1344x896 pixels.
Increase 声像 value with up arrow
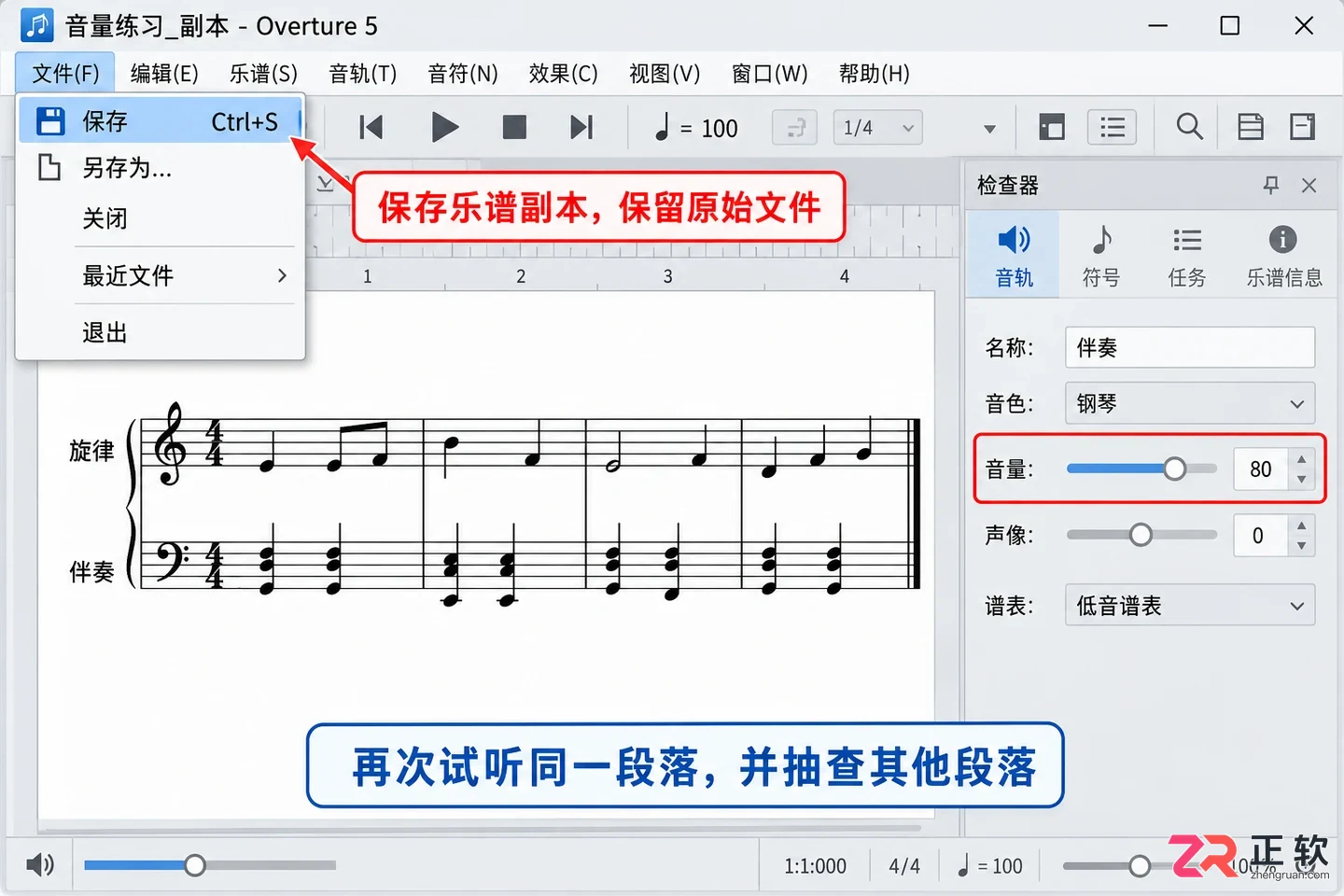pyautogui.click(x=1301, y=525)
